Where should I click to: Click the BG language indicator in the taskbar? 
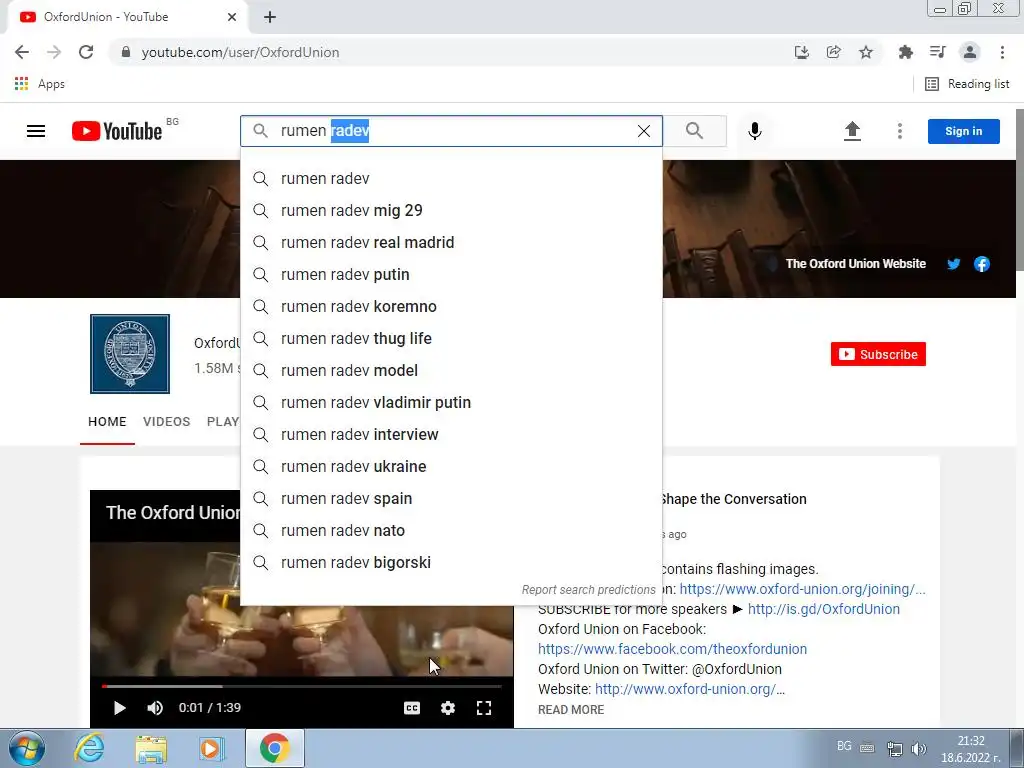point(844,746)
